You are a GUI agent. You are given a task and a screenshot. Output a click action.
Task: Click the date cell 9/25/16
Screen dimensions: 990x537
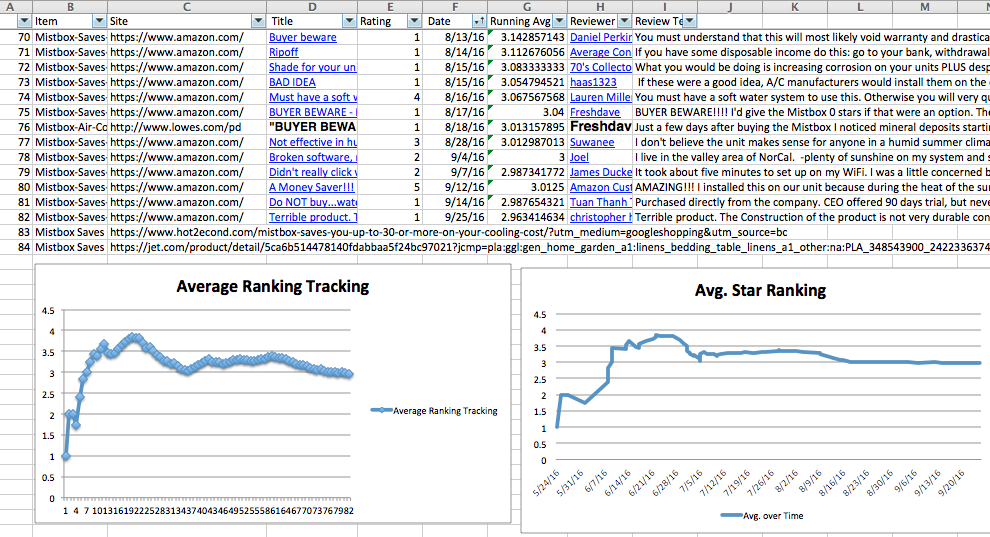(x=455, y=217)
